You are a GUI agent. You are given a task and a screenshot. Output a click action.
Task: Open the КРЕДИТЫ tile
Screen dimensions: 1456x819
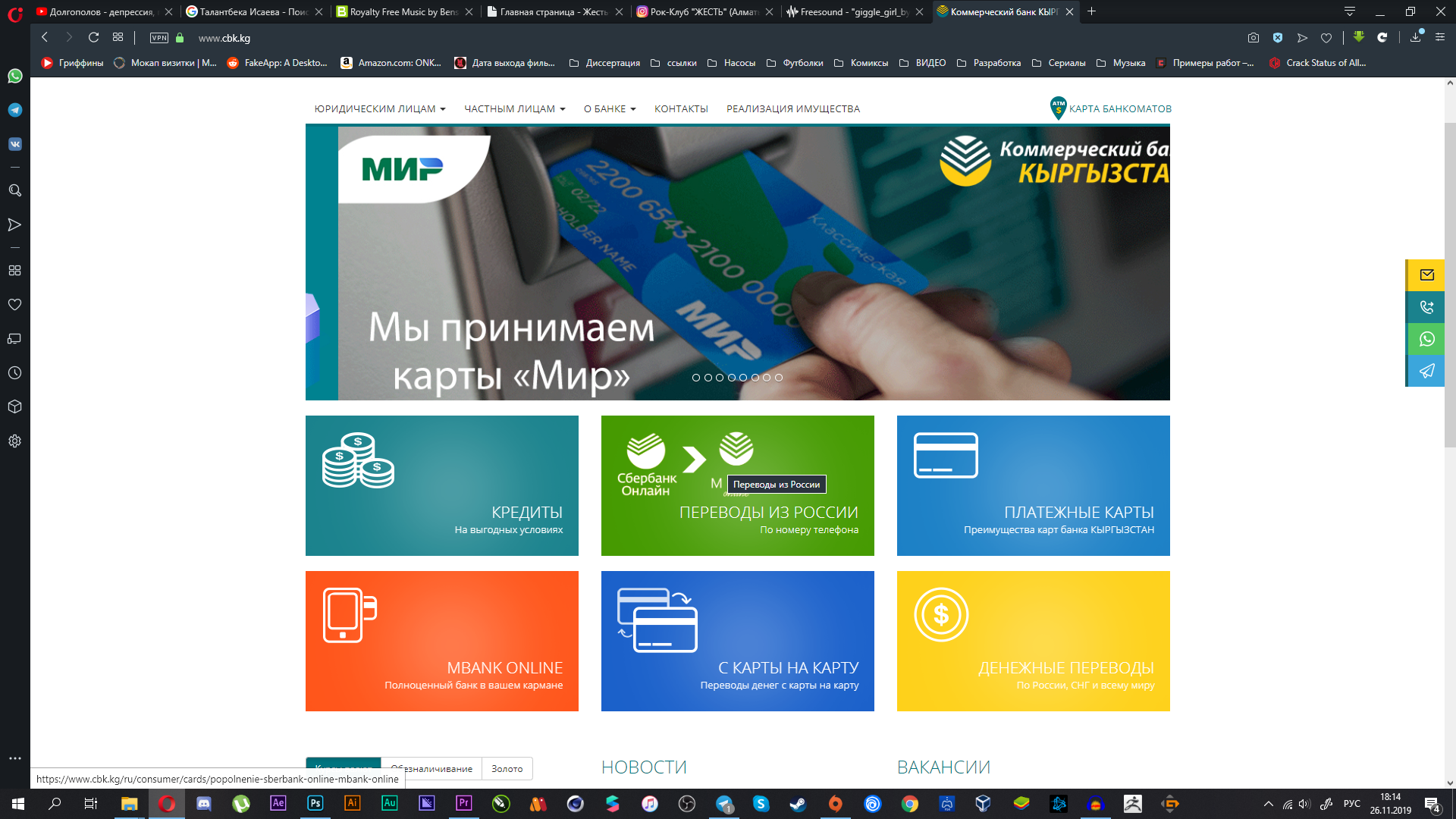click(441, 485)
